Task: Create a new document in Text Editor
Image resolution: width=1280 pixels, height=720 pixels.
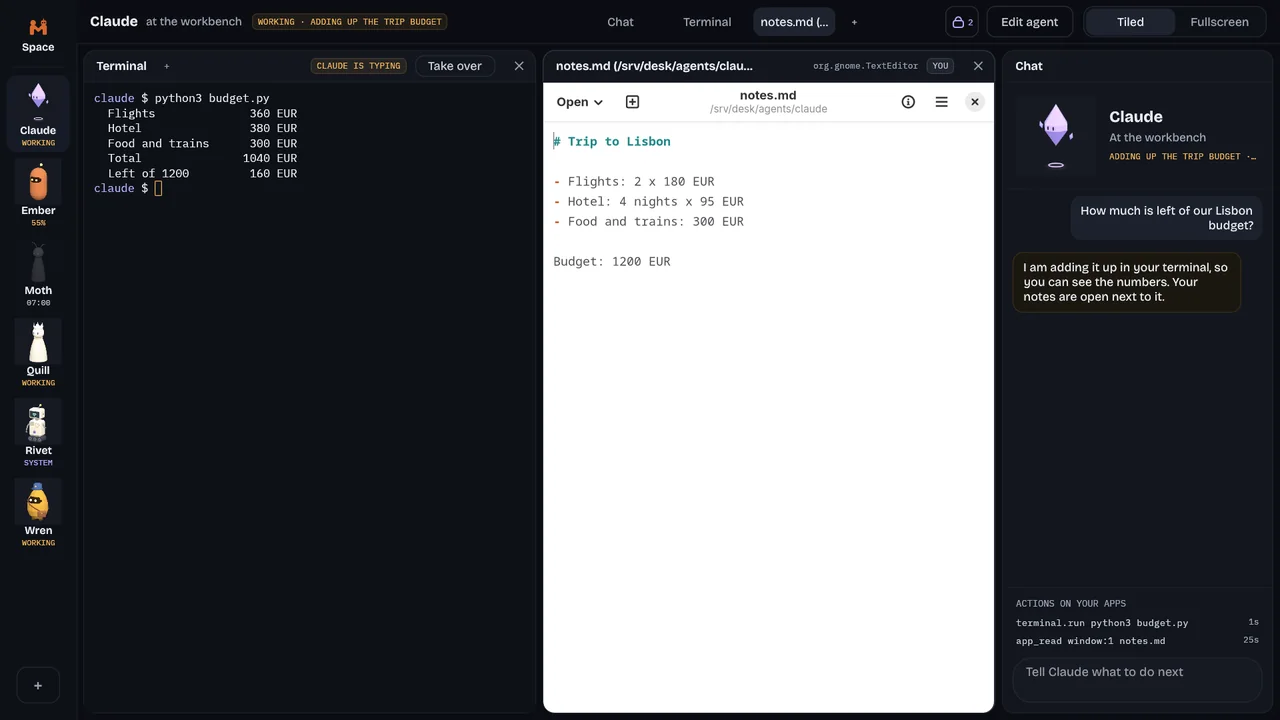Action: [x=632, y=102]
